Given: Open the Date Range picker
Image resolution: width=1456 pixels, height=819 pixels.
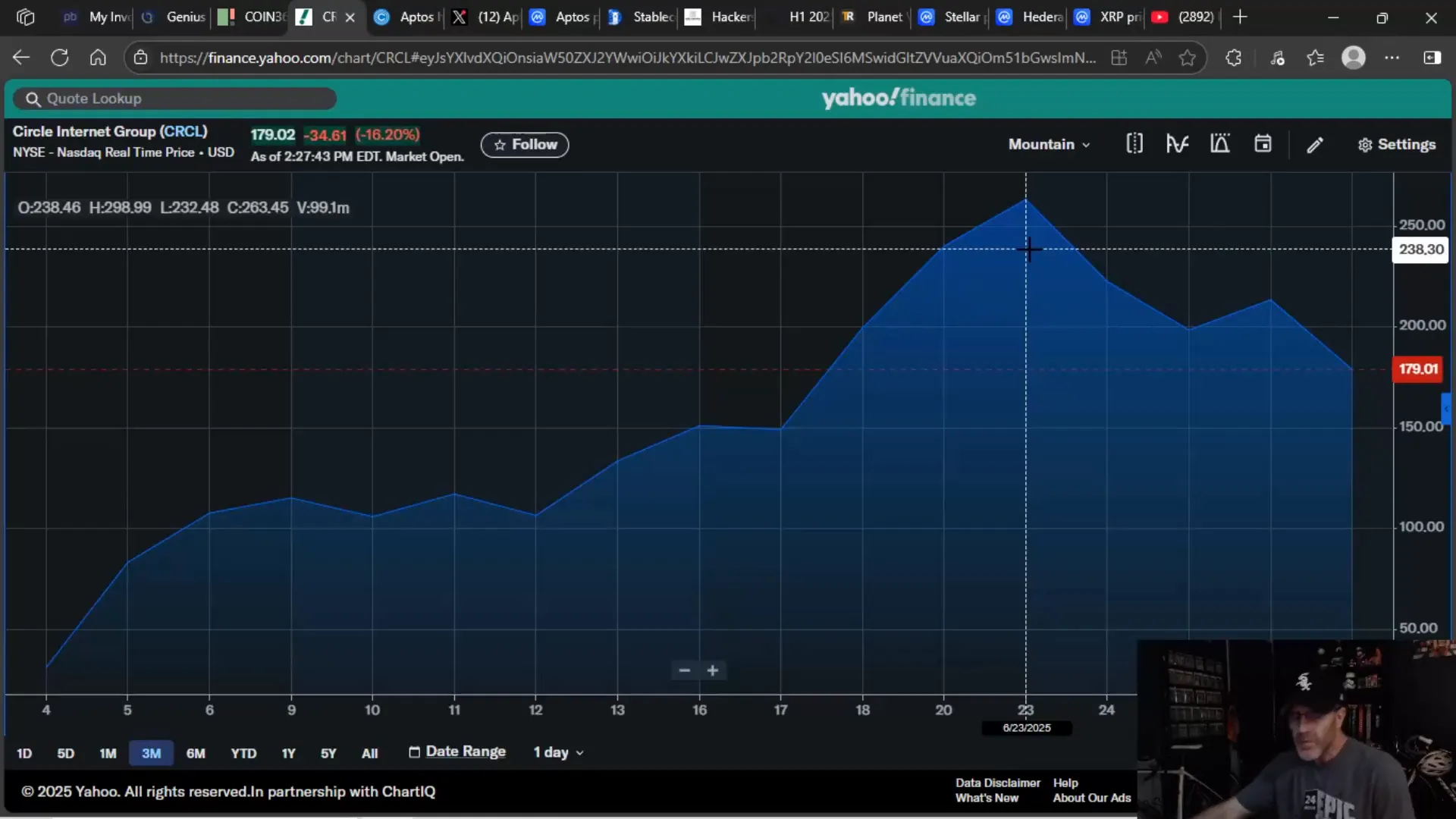Looking at the screenshot, I should point(457,752).
